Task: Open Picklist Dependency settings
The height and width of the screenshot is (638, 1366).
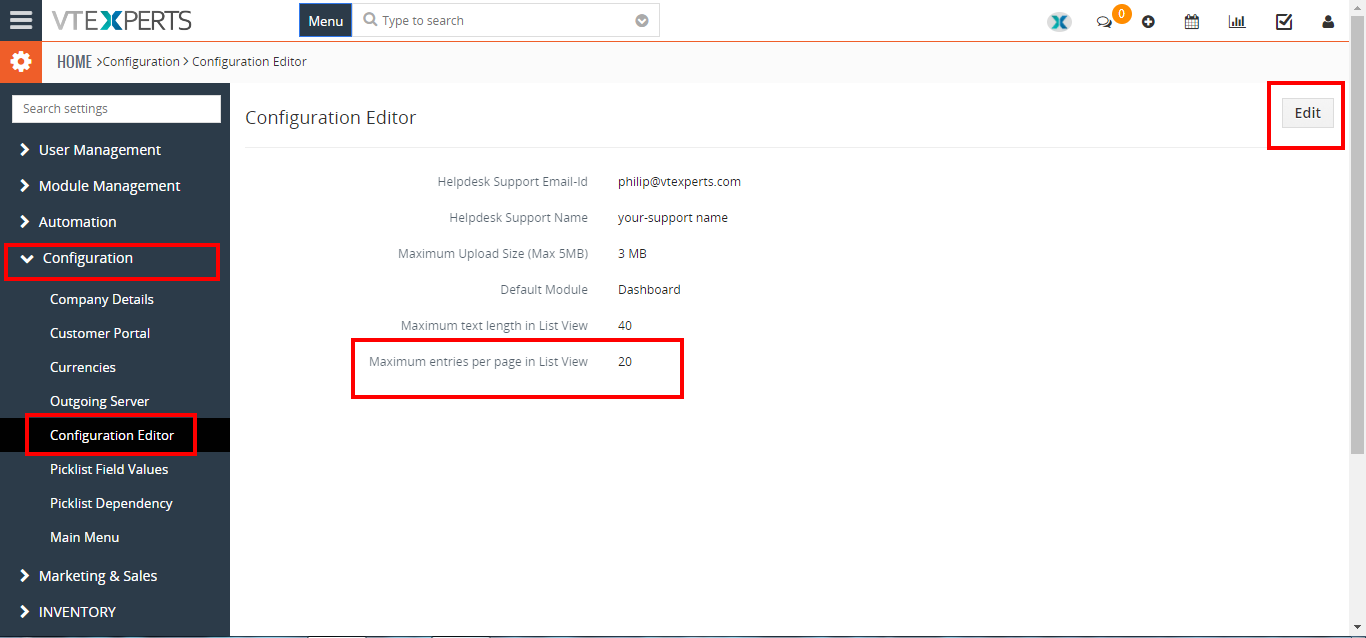Action: pyautogui.click(x=111, y=503)
